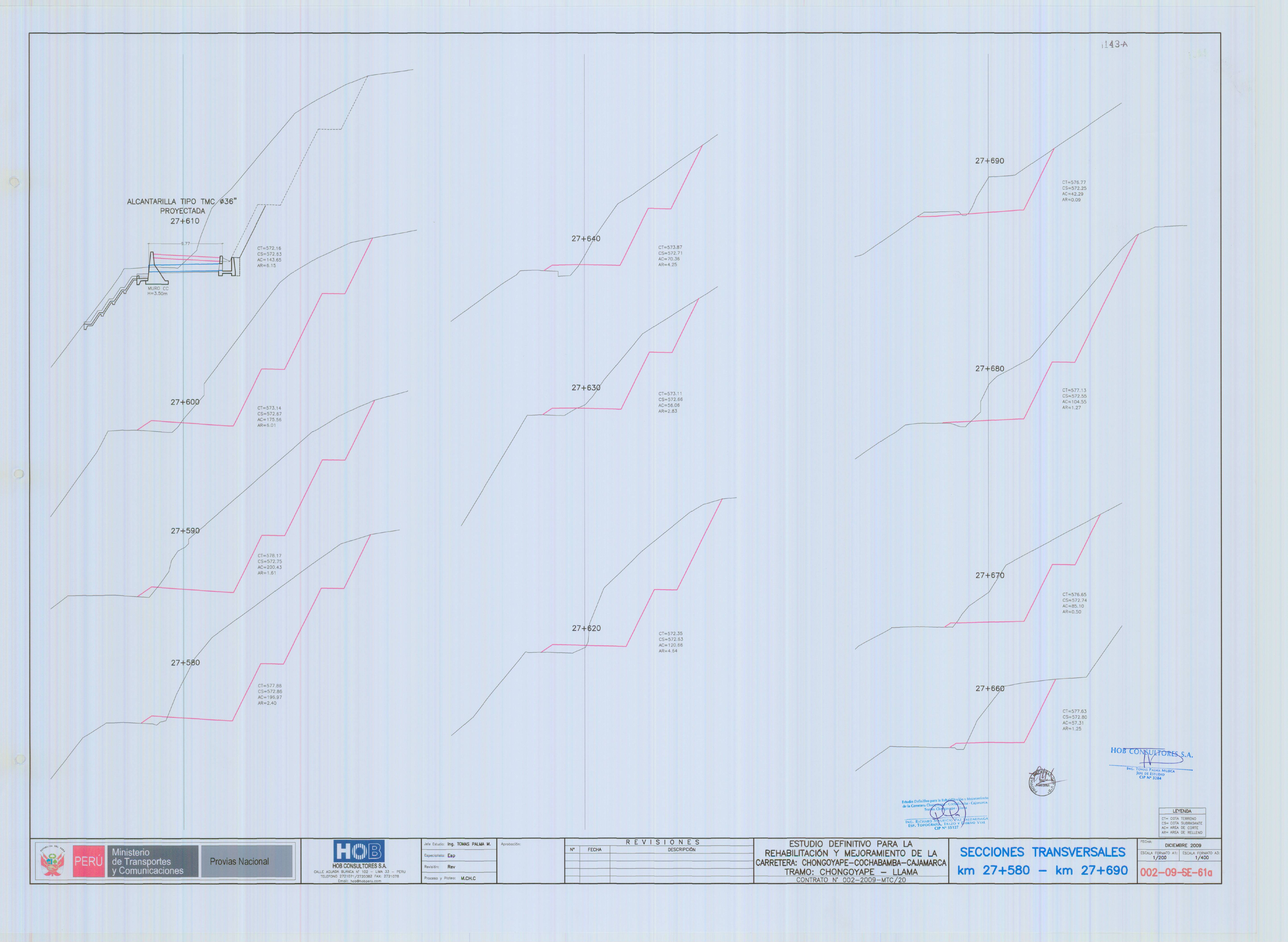
Task: Click the 'Aprobación:' field label
Action: (511, 844)
